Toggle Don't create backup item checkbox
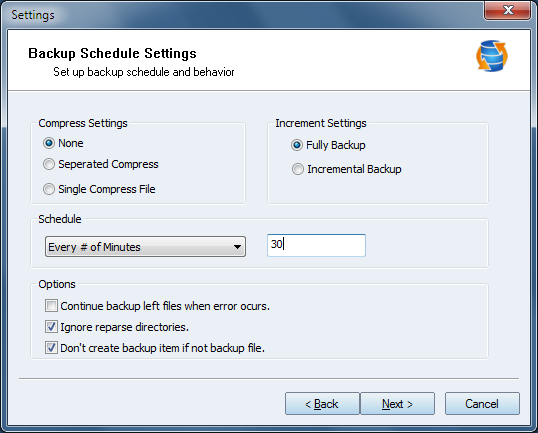 coord(51,348)
